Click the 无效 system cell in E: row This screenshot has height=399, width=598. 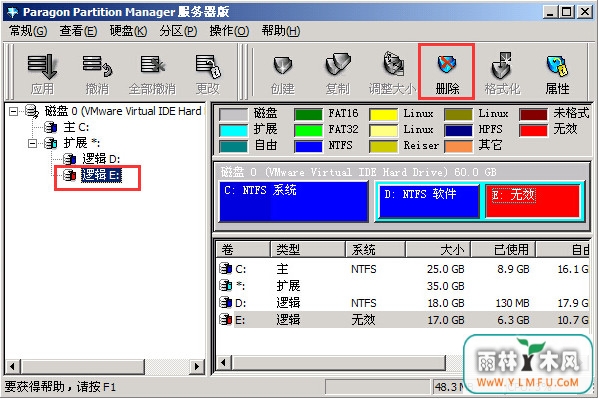tap(363, 320)
